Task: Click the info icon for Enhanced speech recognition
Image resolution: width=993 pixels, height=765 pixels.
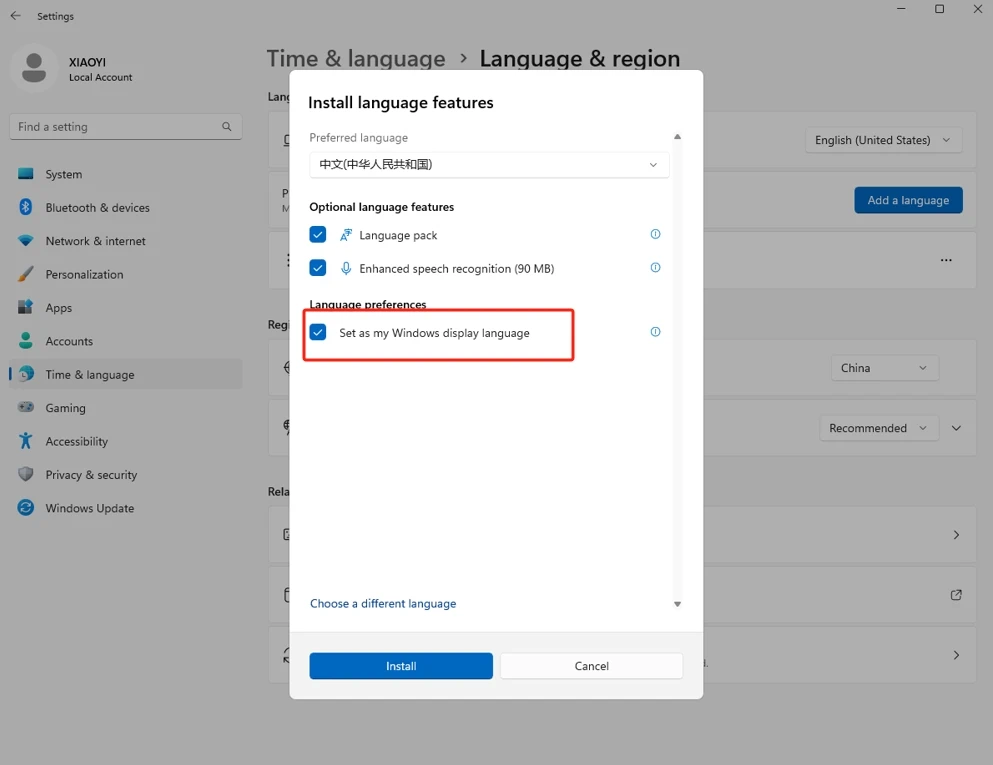Action: point(655,267)
